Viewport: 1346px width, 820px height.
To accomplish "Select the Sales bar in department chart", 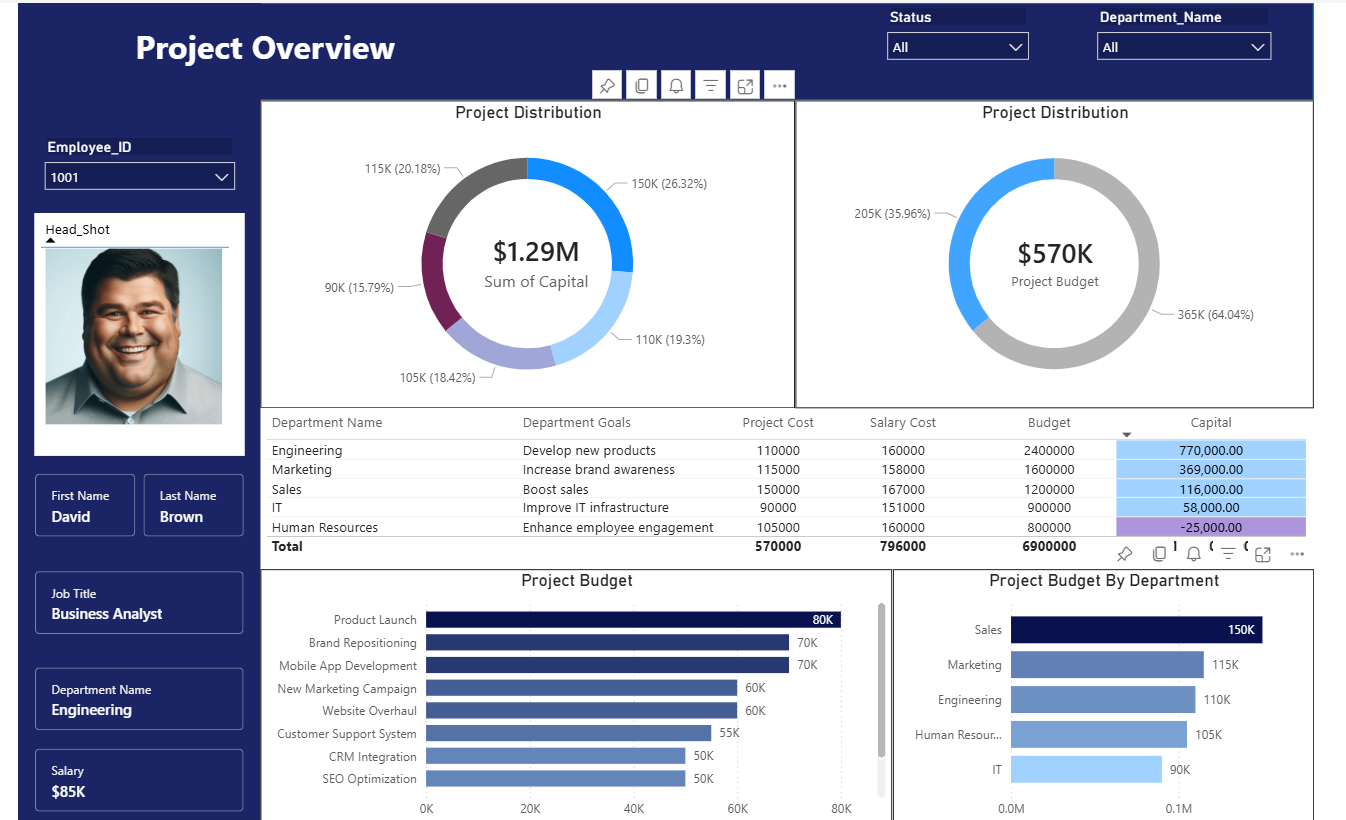I will [1135, 630].
